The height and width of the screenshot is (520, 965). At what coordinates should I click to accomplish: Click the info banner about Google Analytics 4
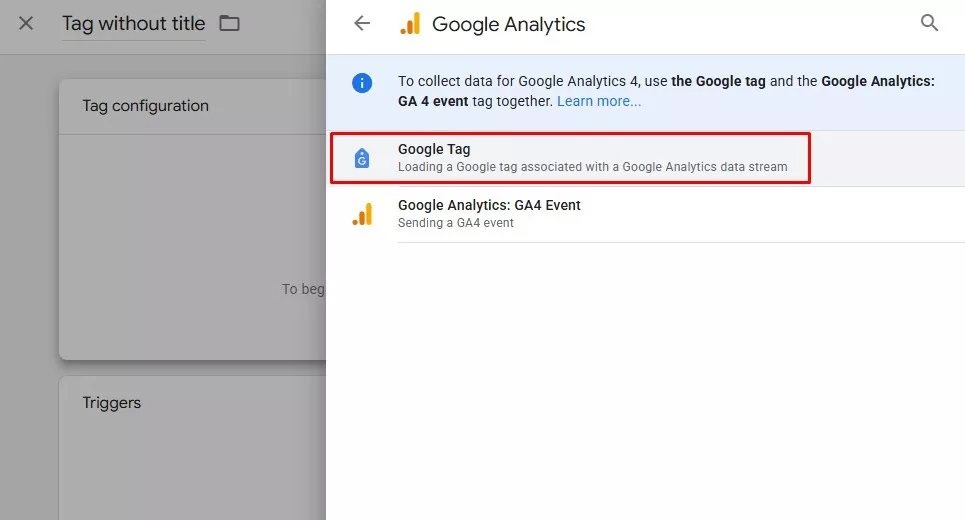(x=645, y=92)
